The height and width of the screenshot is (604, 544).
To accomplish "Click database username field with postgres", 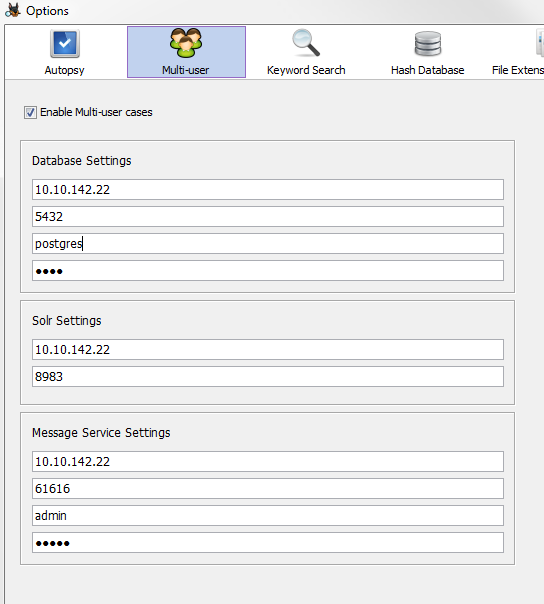I will click(268, 243).
